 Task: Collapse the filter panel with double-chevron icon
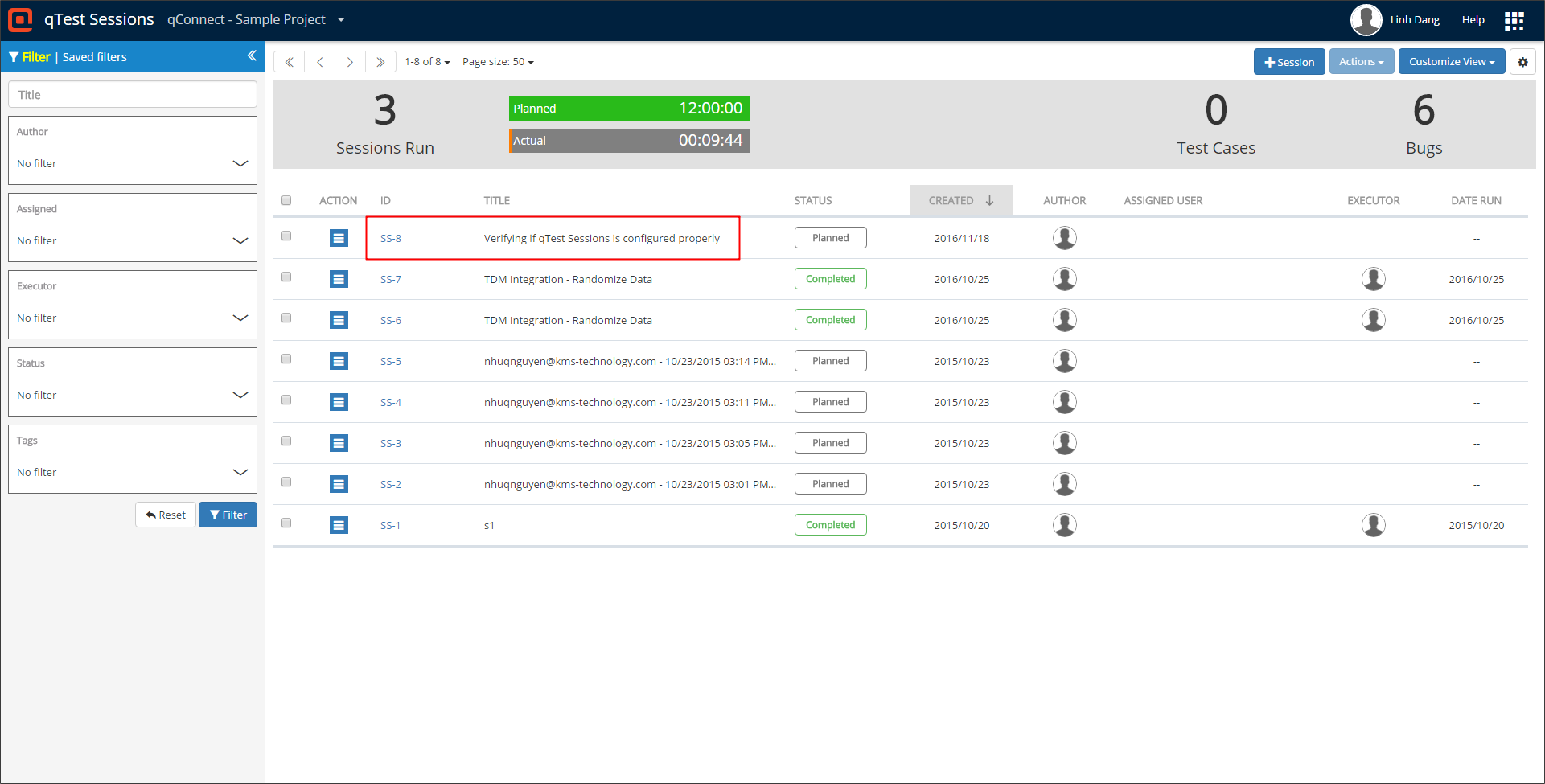coord(252,55)
